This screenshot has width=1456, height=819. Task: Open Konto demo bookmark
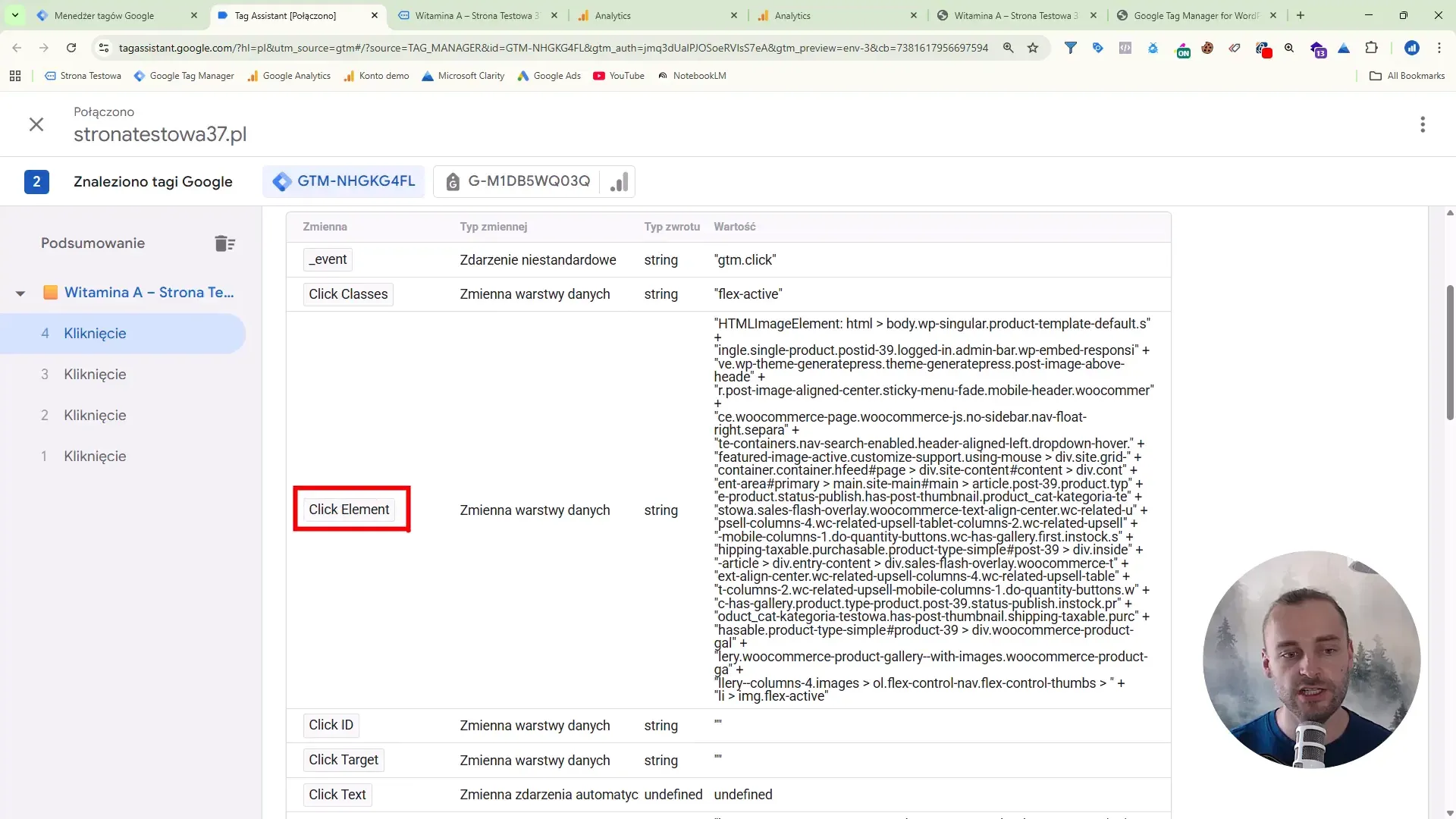click(377, 76)
